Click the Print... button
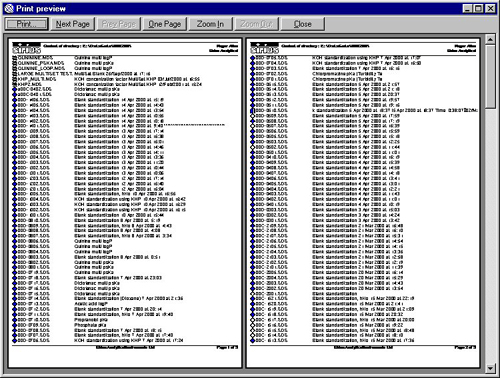Screen dimensions: 500x378 pos(26,24)
